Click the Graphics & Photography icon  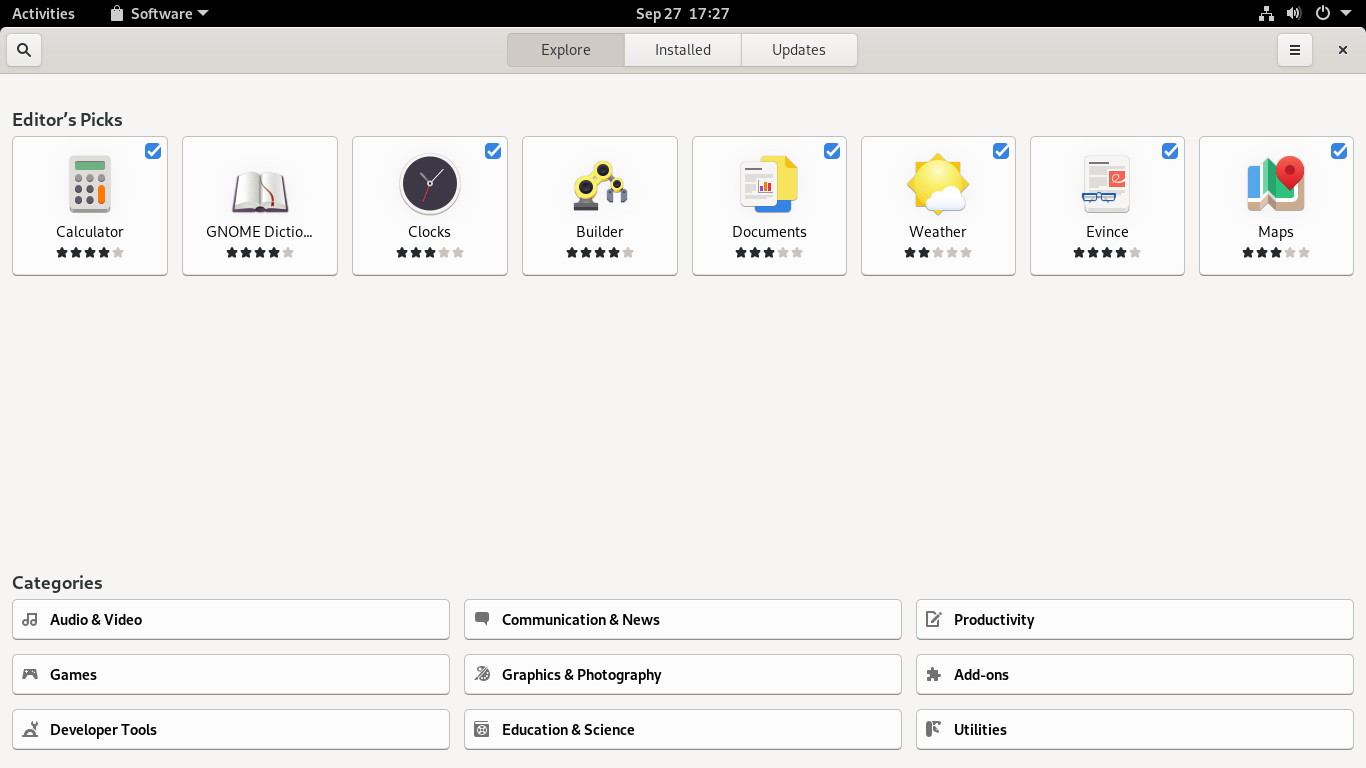(482, 675)
